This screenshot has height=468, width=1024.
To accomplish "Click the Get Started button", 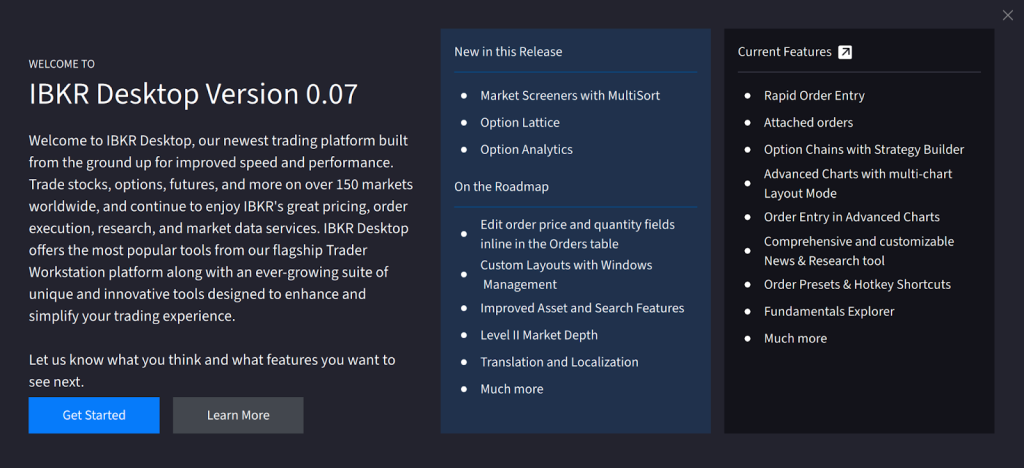I will [94, 415].
